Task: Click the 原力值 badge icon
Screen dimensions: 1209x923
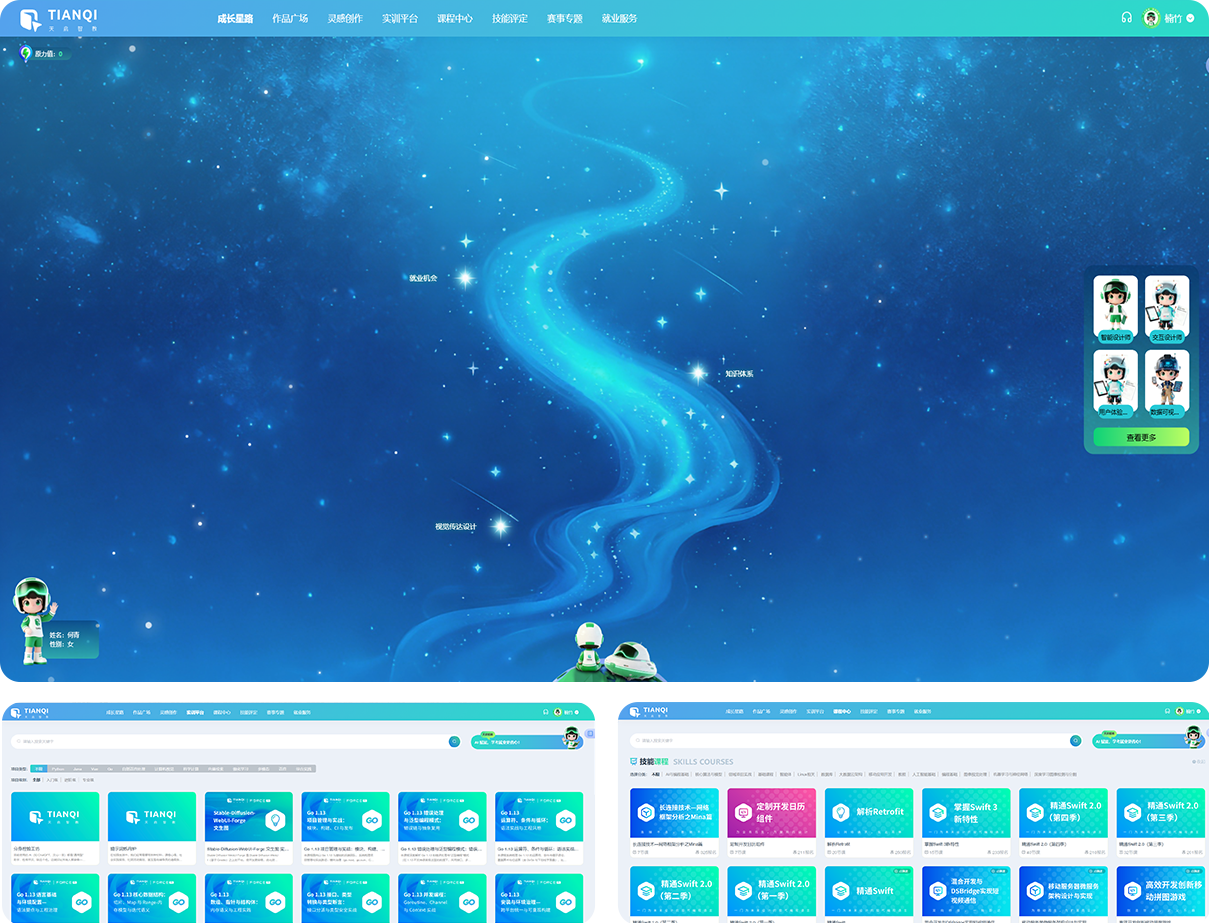Action: [26, 53]
